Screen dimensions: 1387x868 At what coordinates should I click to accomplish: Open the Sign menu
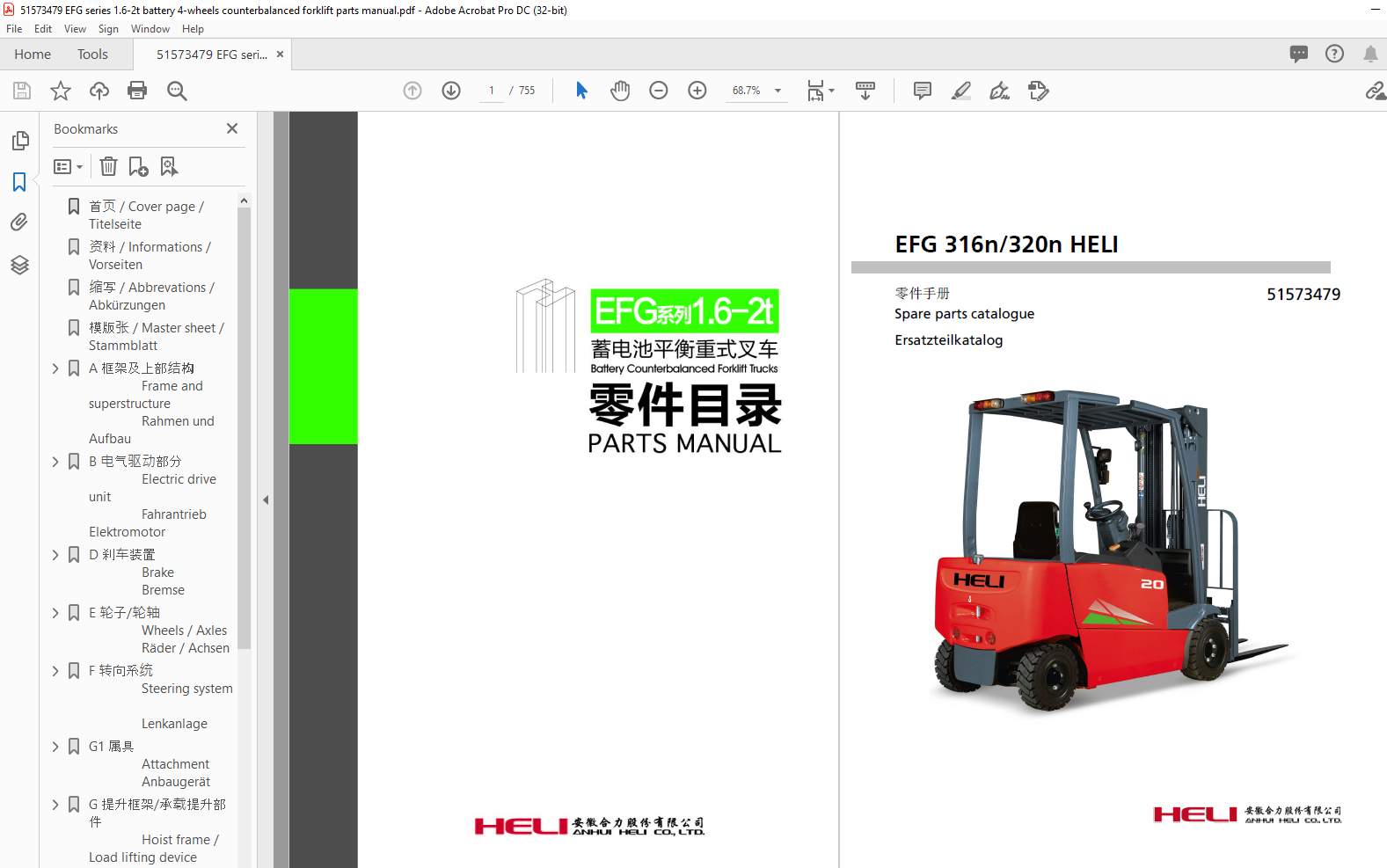(x=108, y=29)
